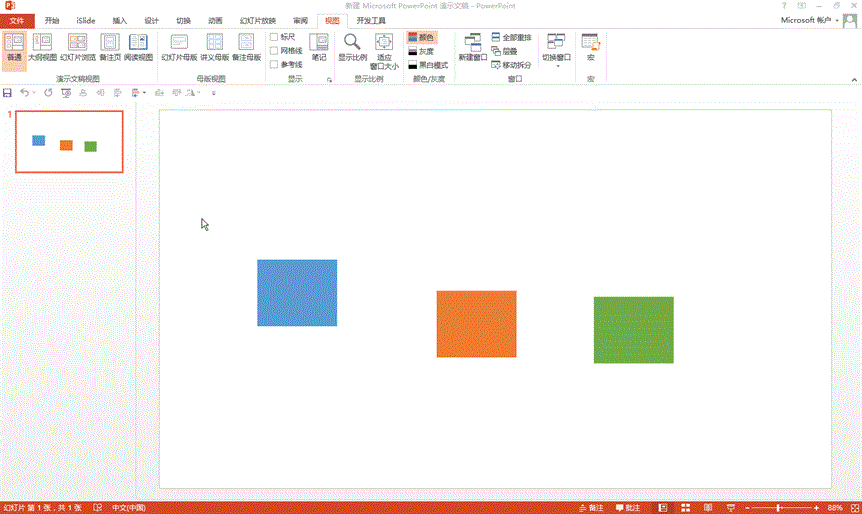Image resolution: width=862 pixels, height=514 pixels.
Task: Expand the Switch Windows (切换窗口) dropdown
Action: (556, 47)
